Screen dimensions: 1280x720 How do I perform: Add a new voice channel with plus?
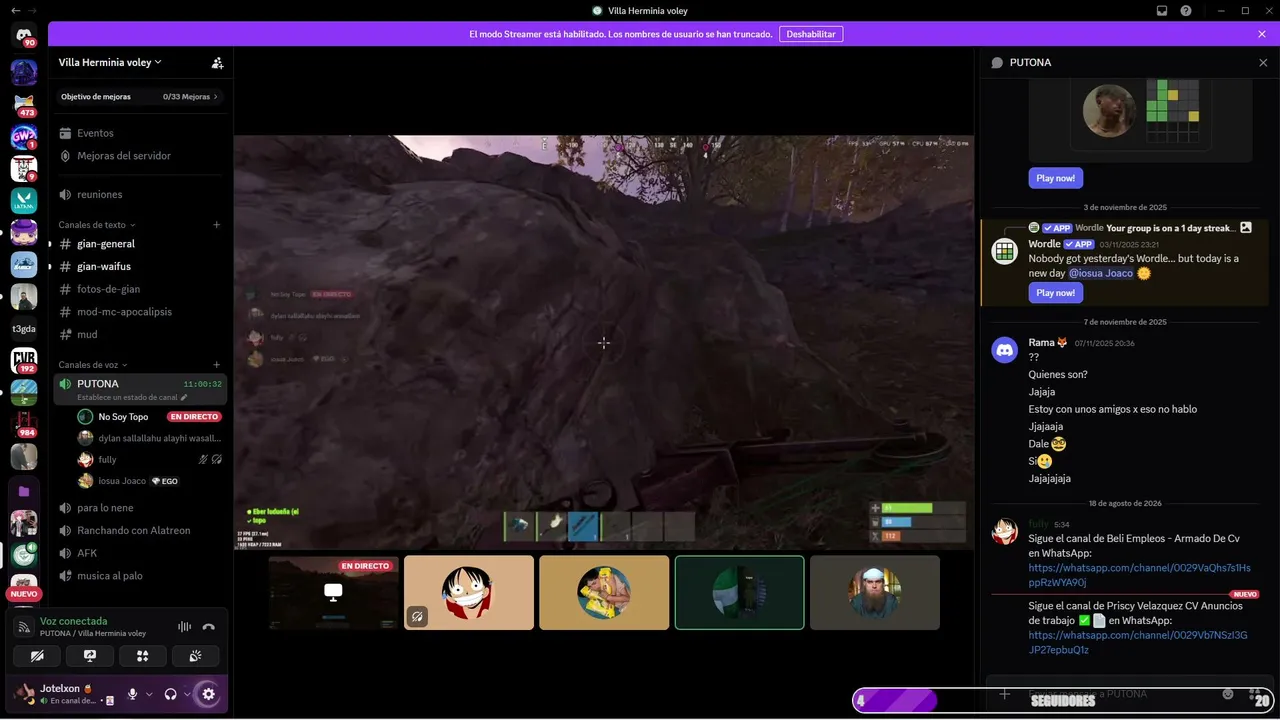tap(216, 365)
